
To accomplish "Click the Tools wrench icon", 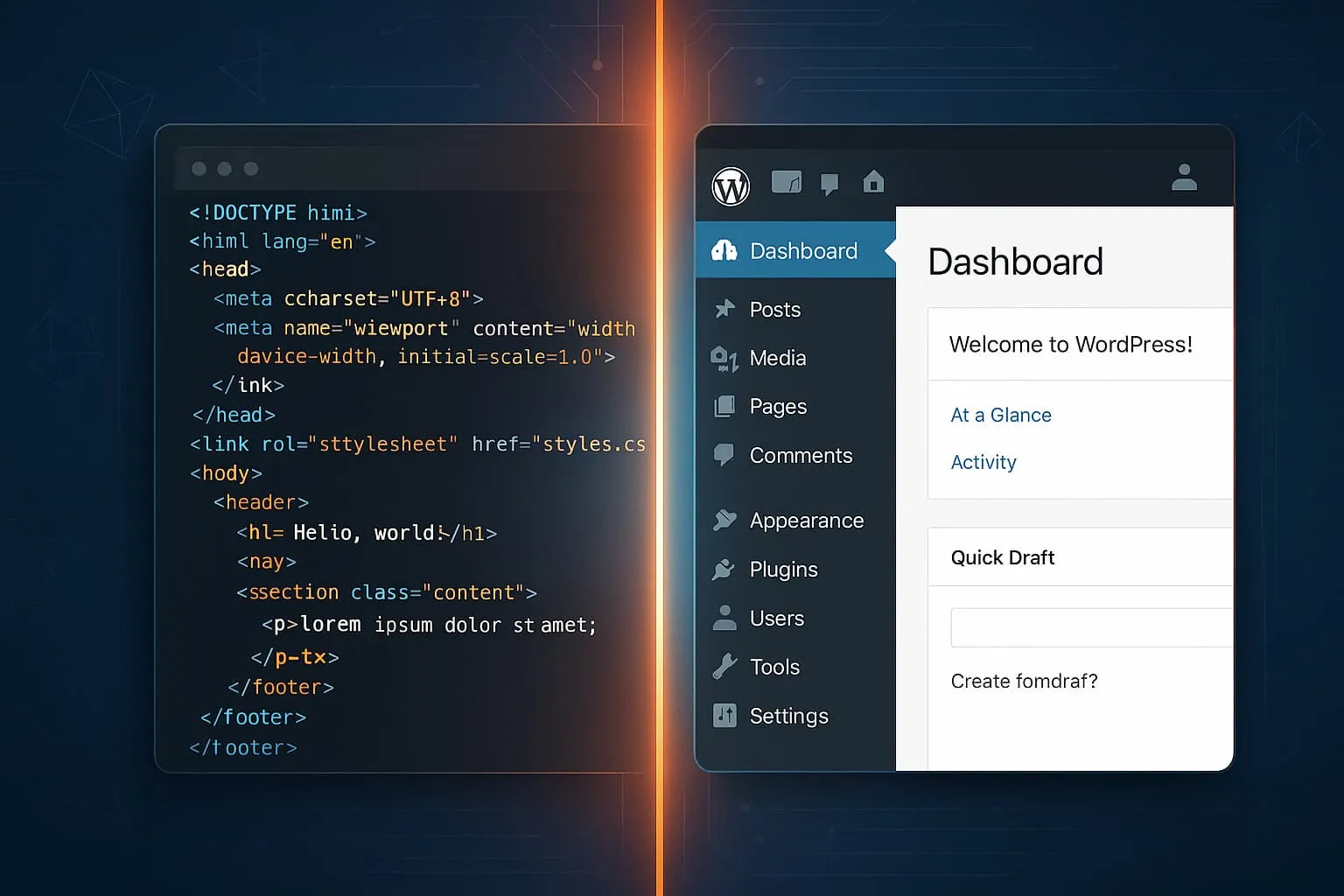I will (724, 667).
